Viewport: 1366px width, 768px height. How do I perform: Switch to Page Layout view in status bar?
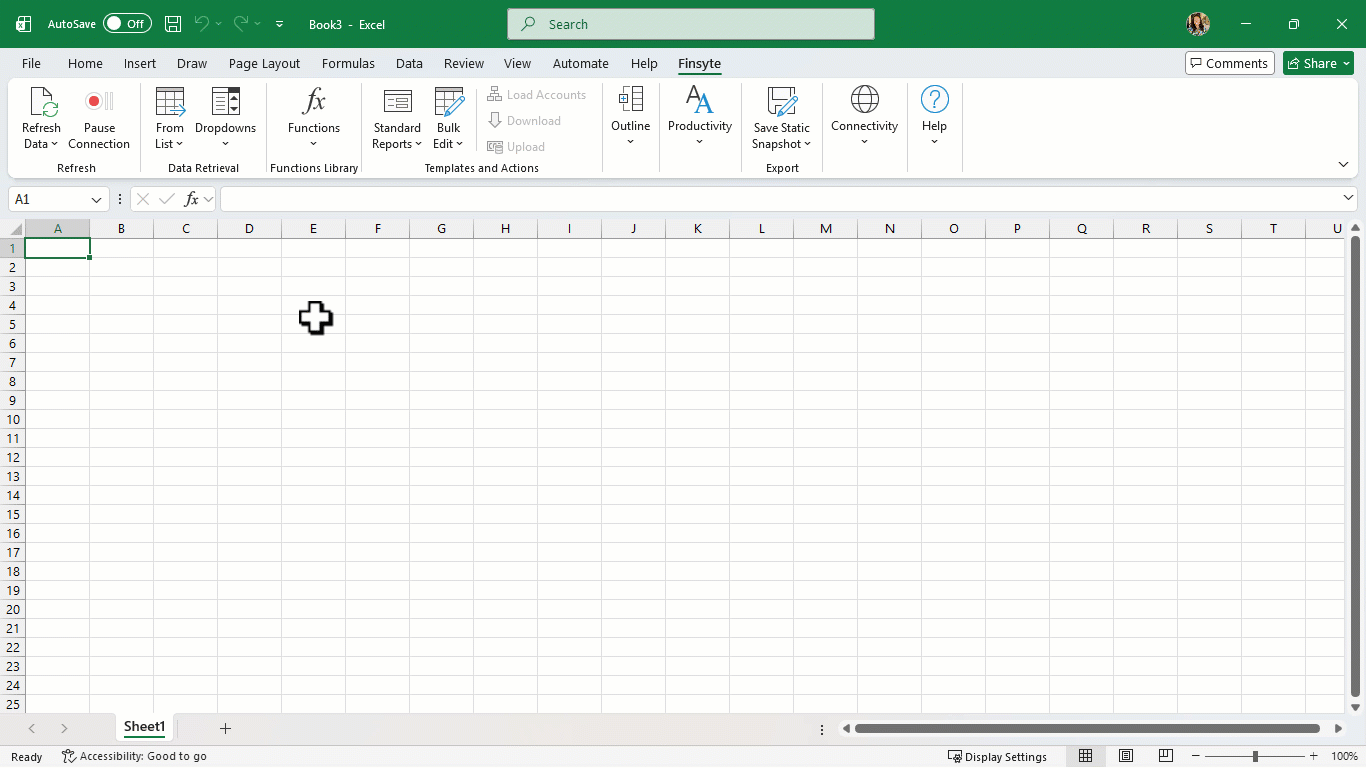tap(1126, 756)
